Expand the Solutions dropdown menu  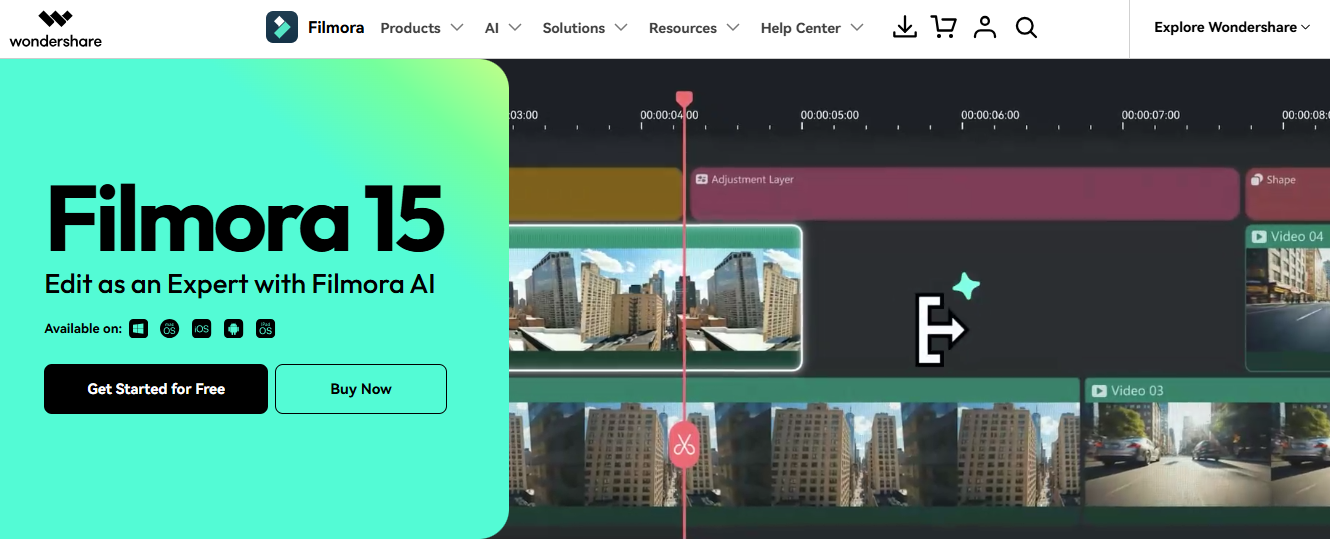[585, 28]
